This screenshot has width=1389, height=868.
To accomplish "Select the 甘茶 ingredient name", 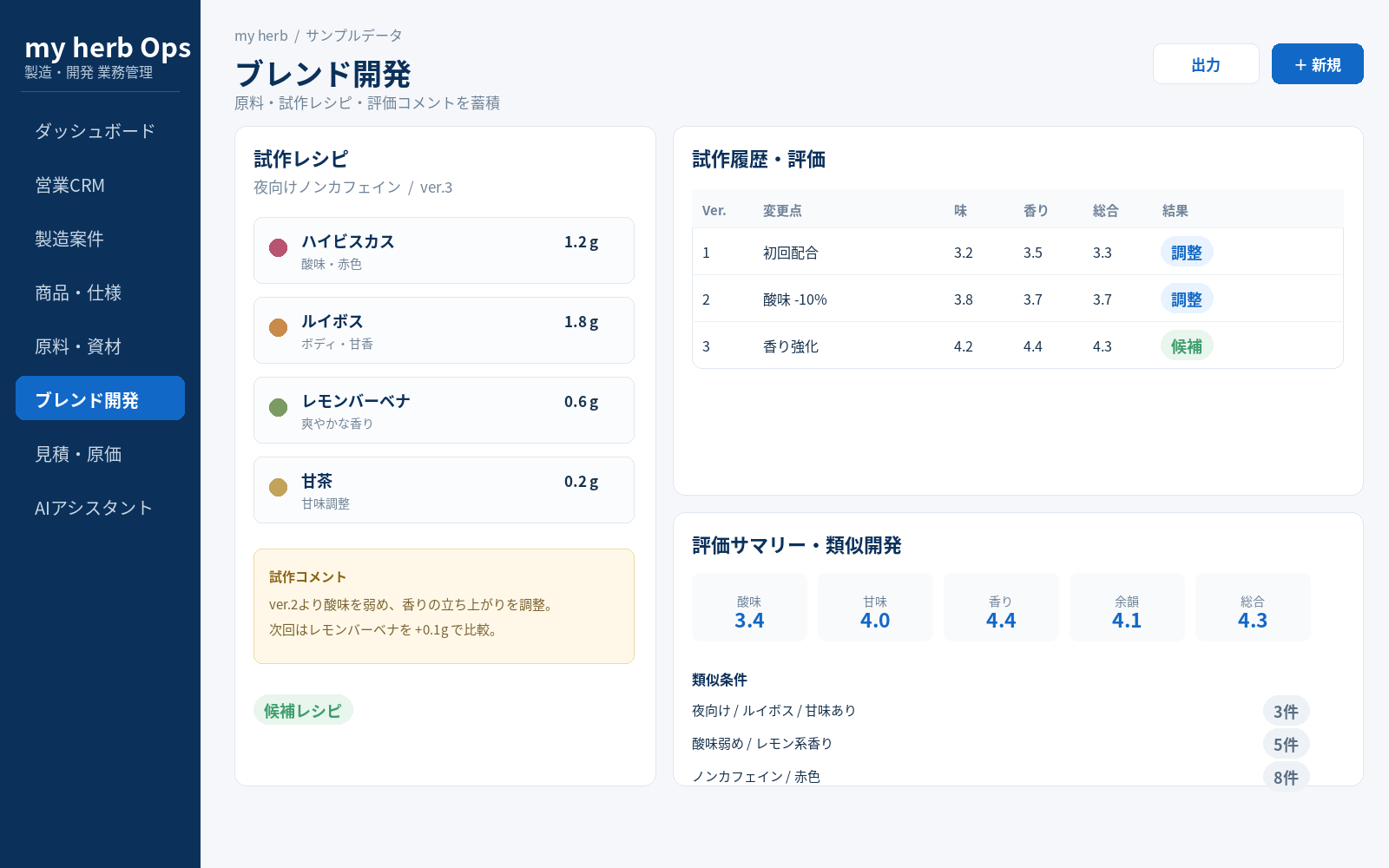I will 317,481.
